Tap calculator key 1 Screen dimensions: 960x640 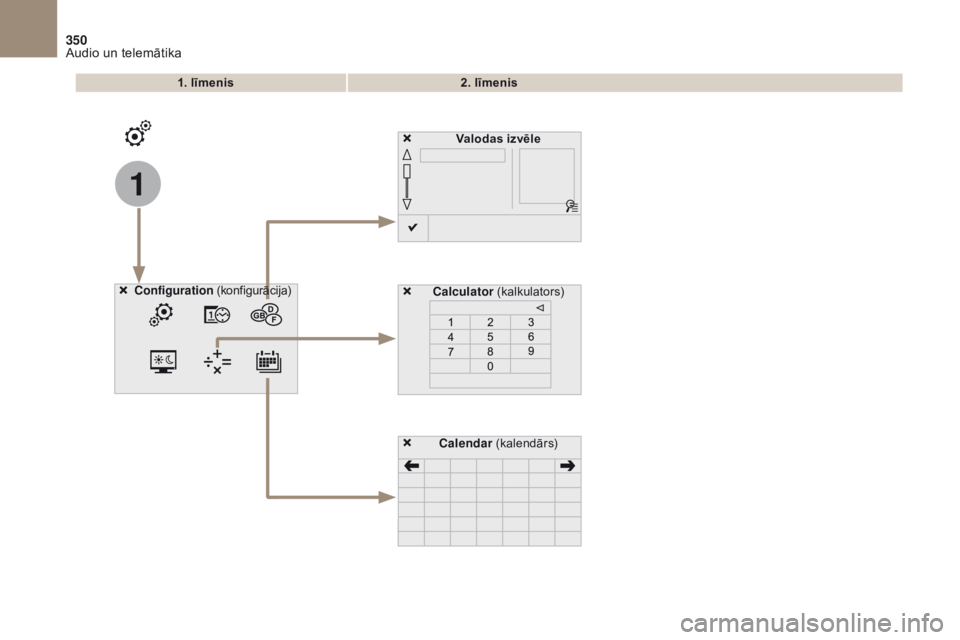point(450,322)
